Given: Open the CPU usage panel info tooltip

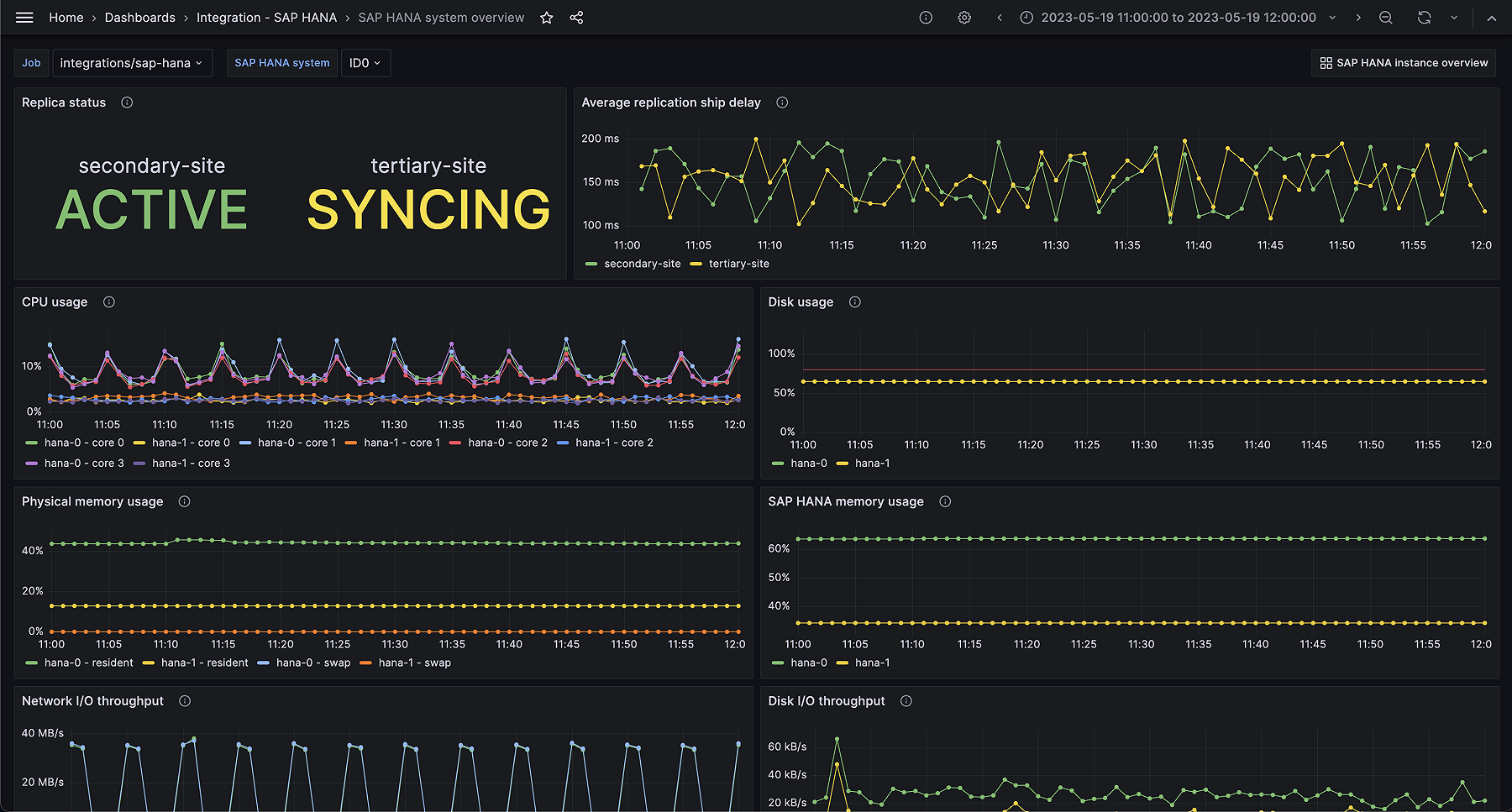Looking at the screenshot, I should 108,301.
